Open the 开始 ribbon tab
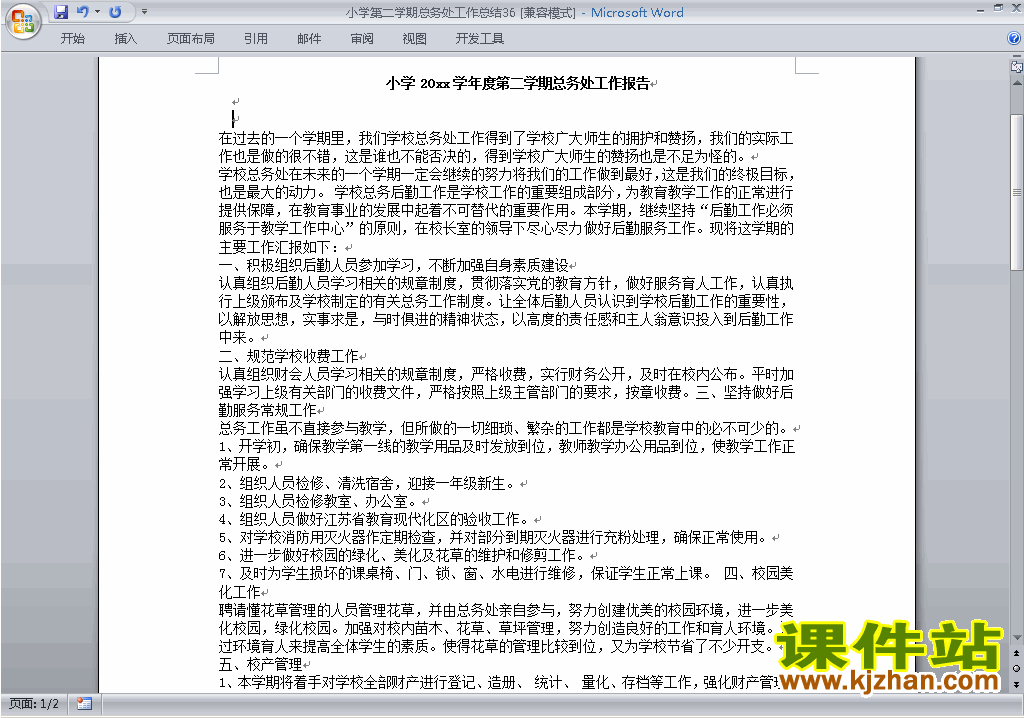The image size is (1024, 718). 72,39
